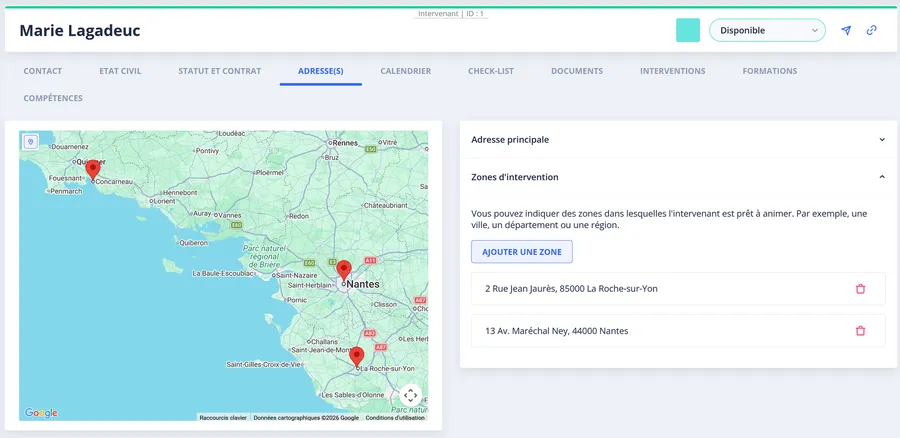The width and height of the screenshot is (900, 438).
Task: Click the map marker icon on map
Action: click(x=31, y=141)
